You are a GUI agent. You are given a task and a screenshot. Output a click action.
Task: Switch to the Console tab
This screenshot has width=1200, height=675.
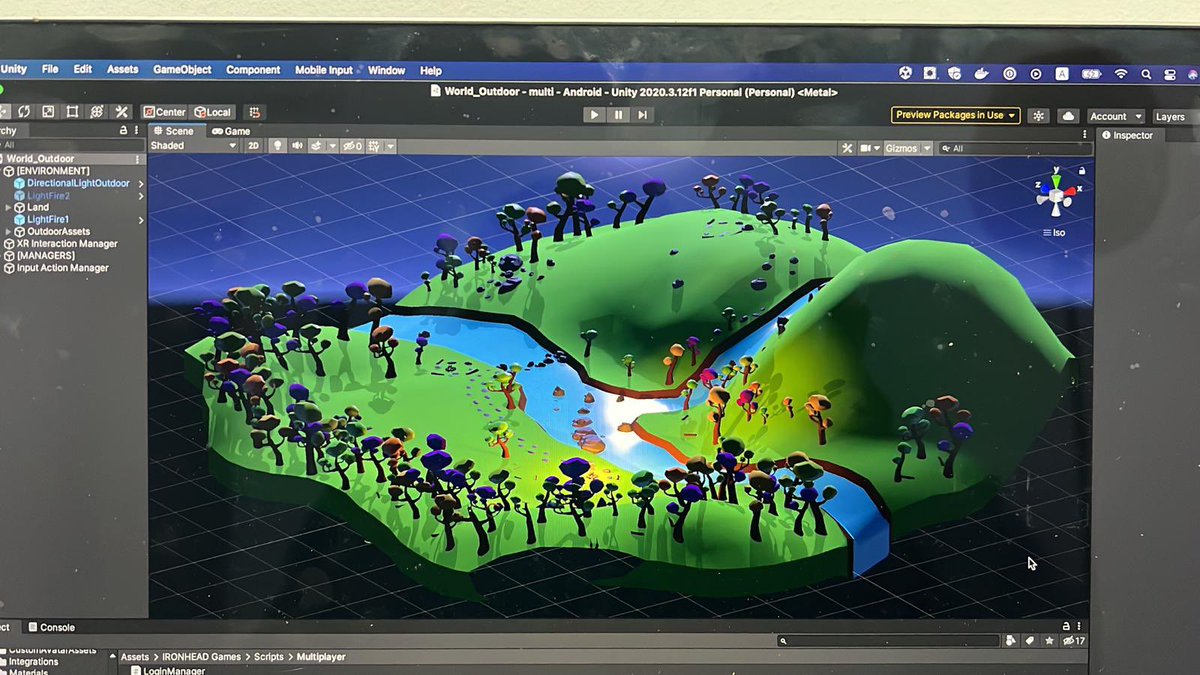51,627
